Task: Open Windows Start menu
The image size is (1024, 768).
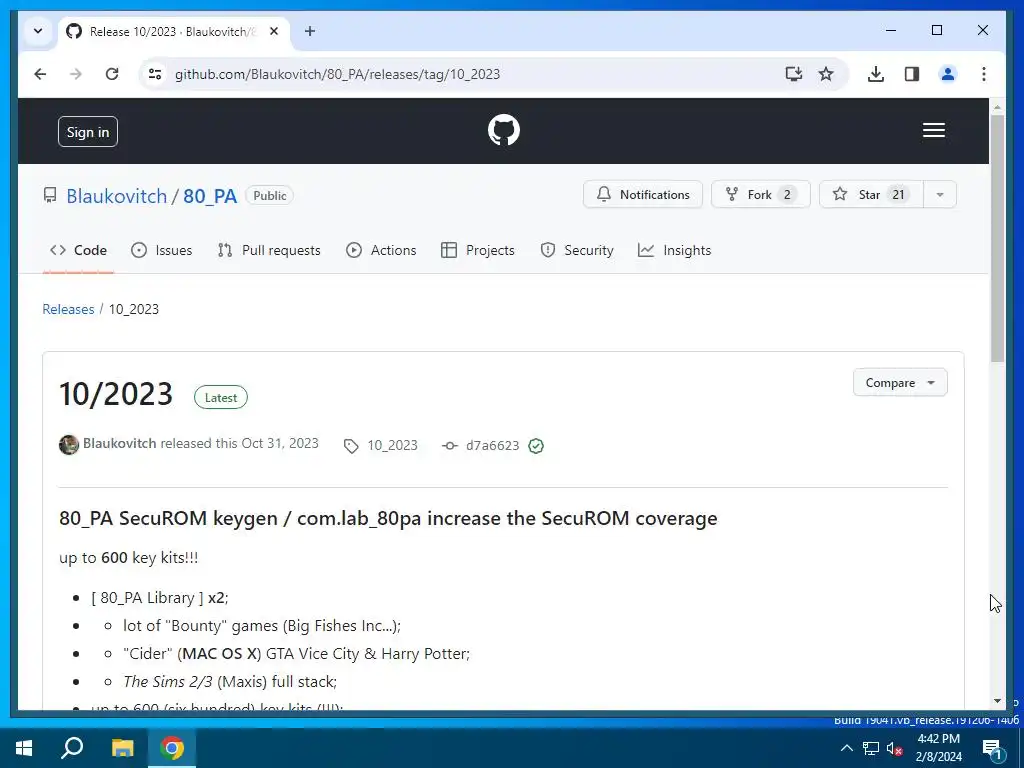Action: click(24, 748)
